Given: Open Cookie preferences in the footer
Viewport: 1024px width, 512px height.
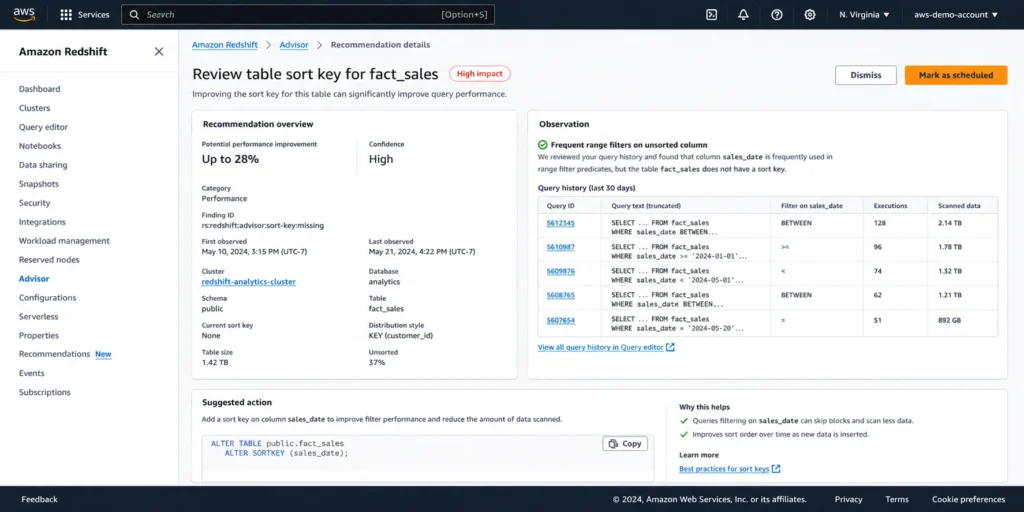Looking at the screenshot, I should pos(968,499).
